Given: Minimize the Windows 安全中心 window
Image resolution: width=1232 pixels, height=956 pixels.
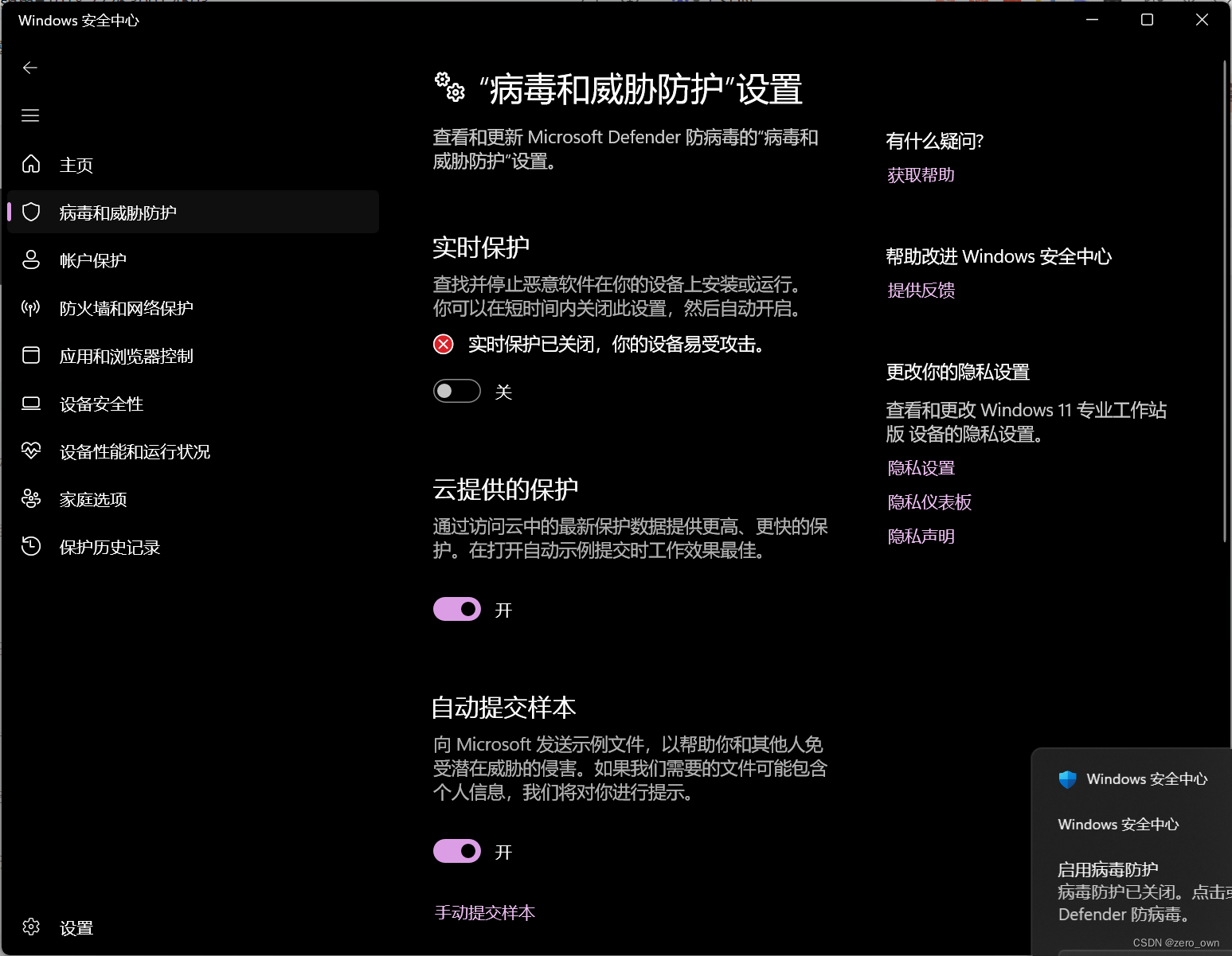Looking at the screenshot, I should coord(1093,20).
